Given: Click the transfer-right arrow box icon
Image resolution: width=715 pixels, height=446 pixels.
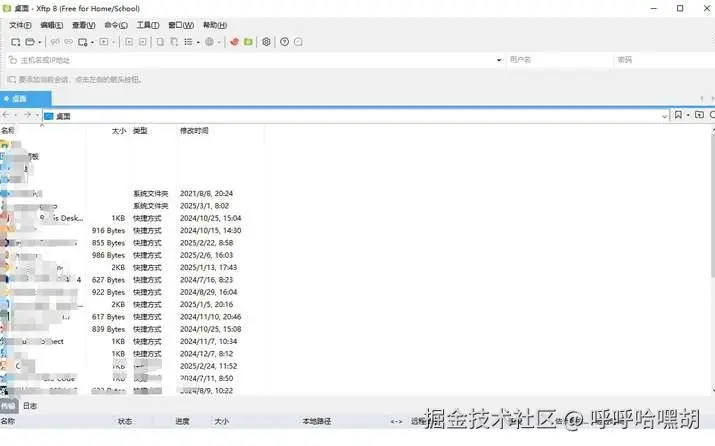Looking at the screenshot, I should [143, 42].
